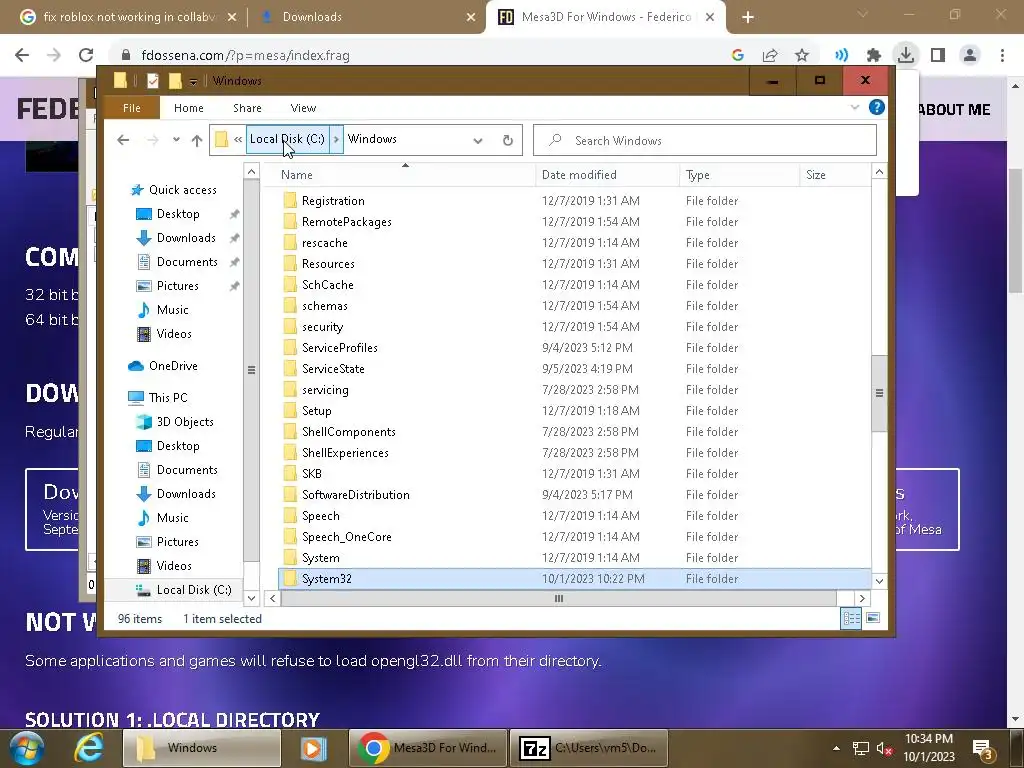Sort by the Size column header
This screenshot has width=1024, height=768.
[x=816, y=175]
